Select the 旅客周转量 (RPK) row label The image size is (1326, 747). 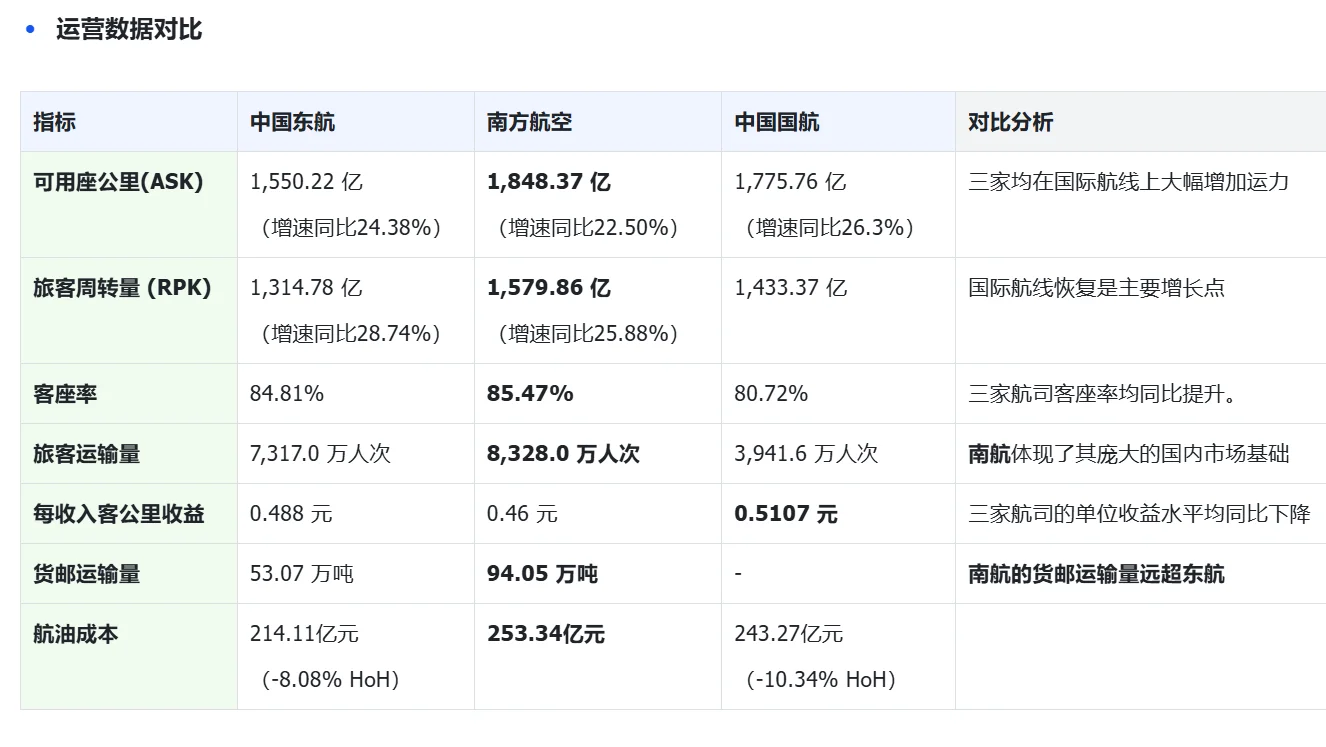[122, 288]
